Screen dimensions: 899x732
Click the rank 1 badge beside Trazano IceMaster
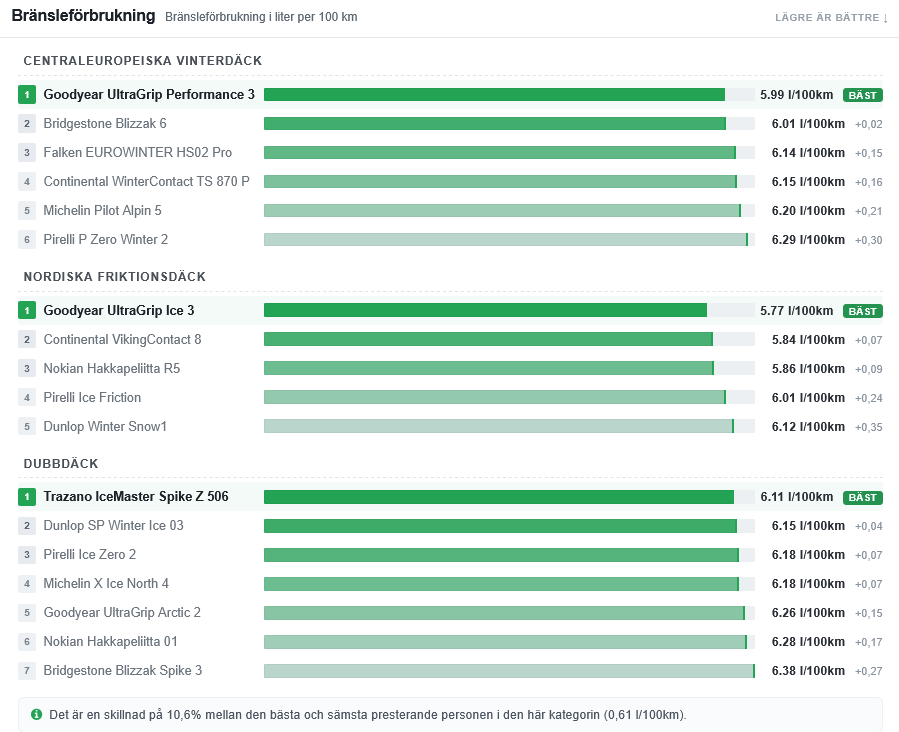(27, 496)
